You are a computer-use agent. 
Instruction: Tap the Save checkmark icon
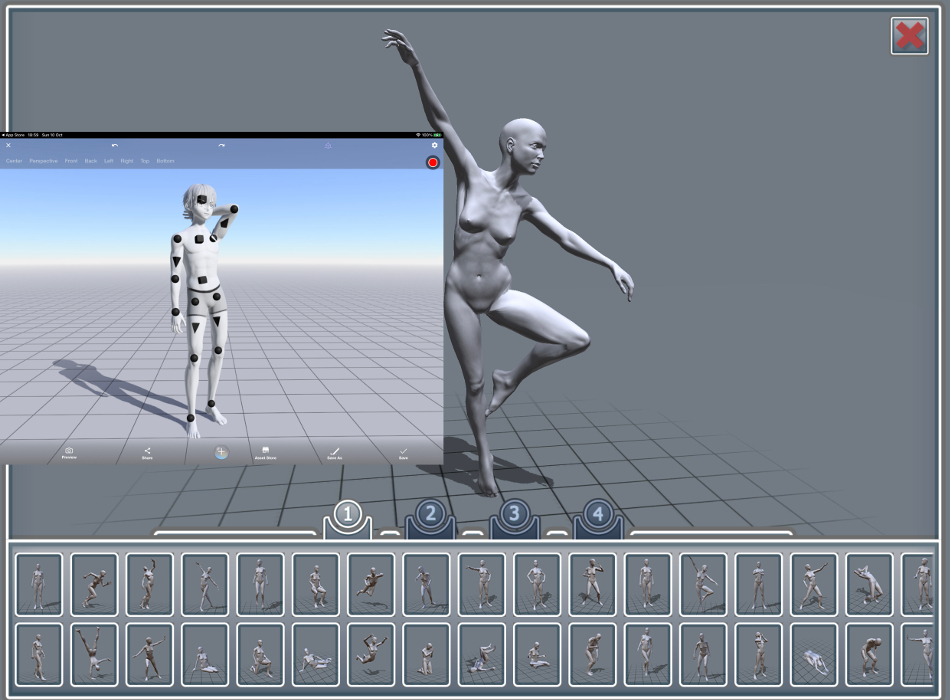click(x=401, y=450)
